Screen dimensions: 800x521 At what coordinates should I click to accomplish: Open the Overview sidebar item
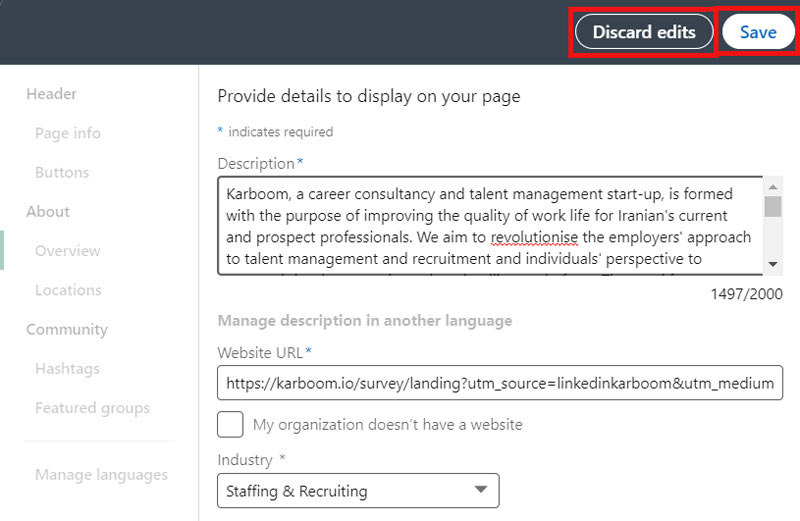click(x=68, y=251)
